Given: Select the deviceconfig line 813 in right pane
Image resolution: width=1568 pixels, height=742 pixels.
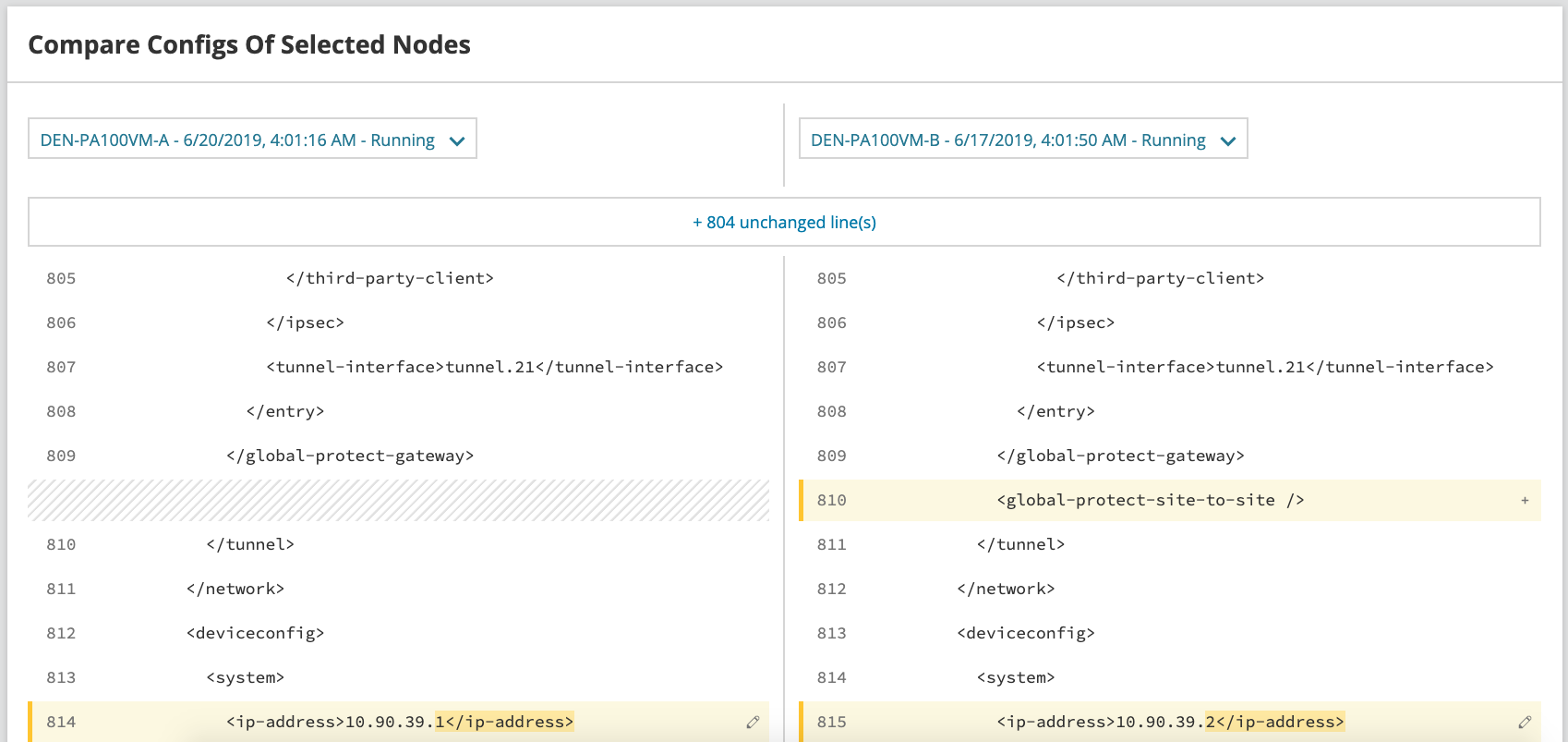Looking at the screenshot, I should tap(1025, 633).
